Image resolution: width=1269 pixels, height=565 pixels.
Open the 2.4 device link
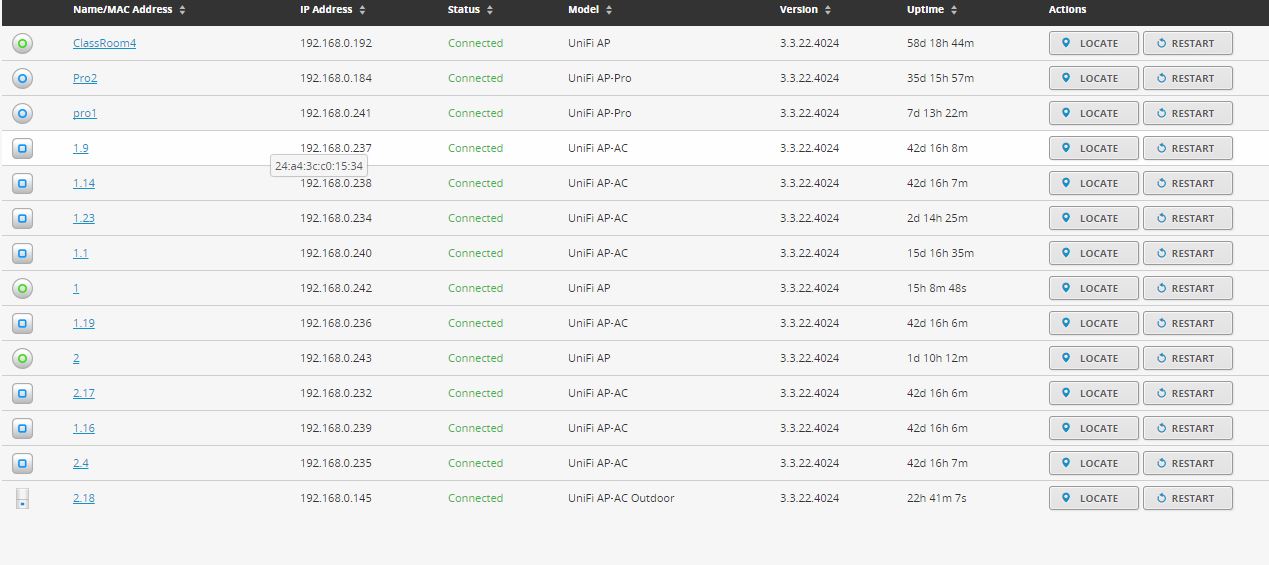[81, 464]
